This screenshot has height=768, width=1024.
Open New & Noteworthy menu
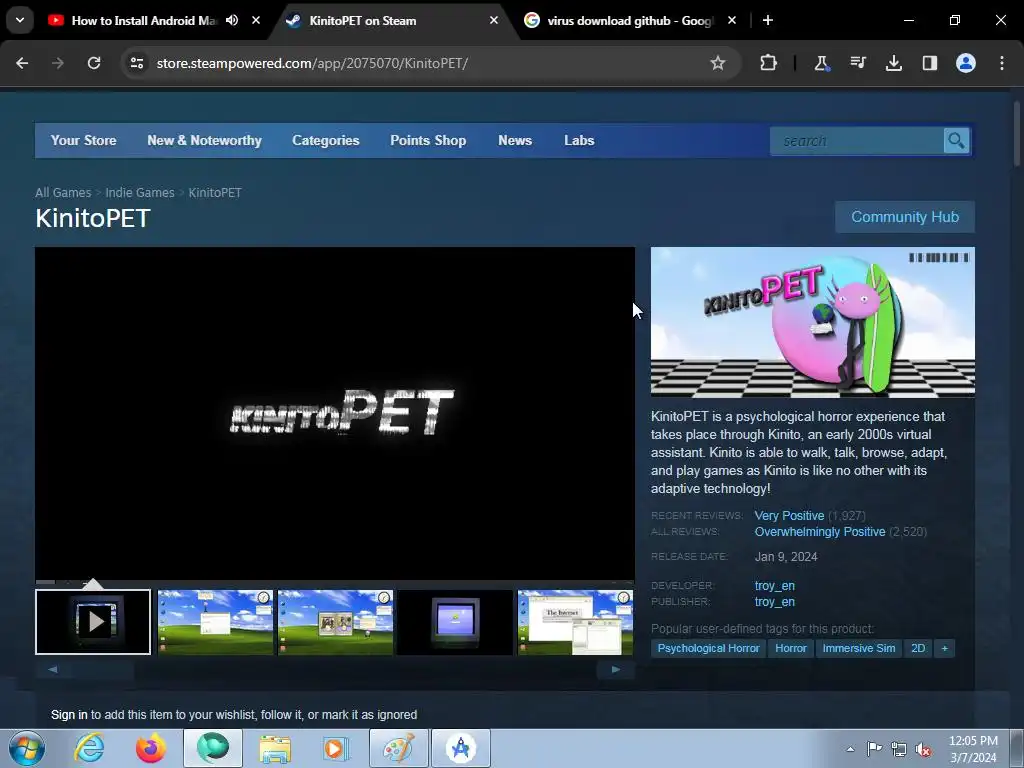coord(204,140)
